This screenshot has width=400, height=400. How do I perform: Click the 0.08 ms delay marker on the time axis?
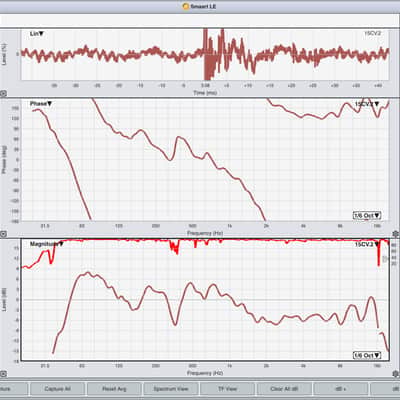[x=205, y=86]
